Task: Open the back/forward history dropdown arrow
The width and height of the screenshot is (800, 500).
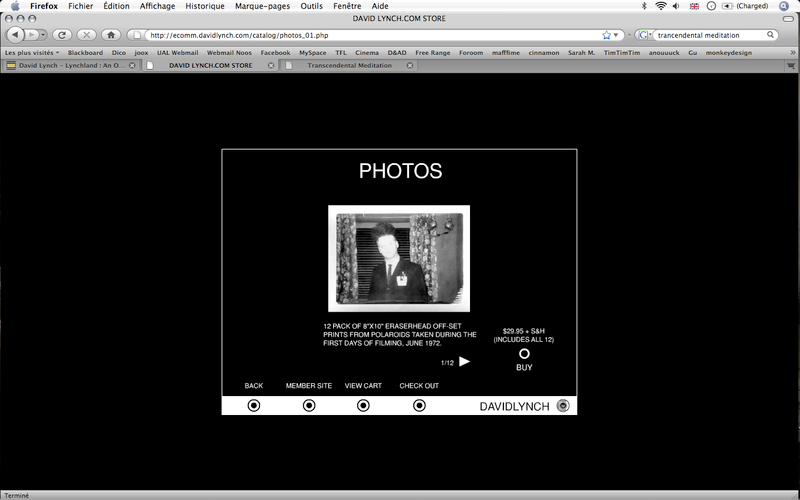Action: point(43,35)
